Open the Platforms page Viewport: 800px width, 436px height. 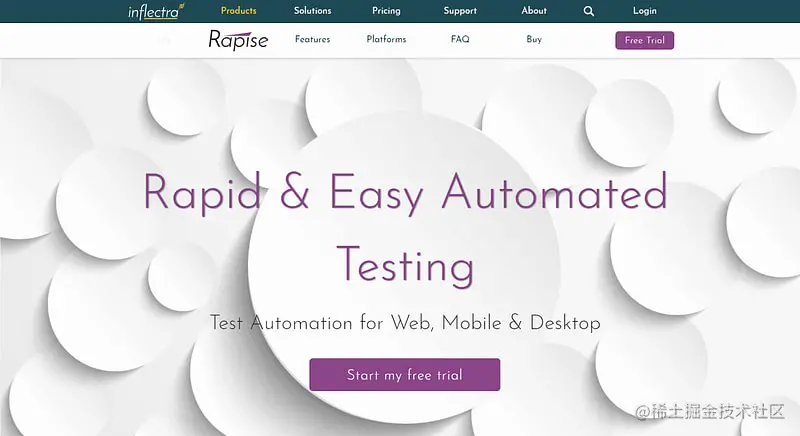(386, 39)
